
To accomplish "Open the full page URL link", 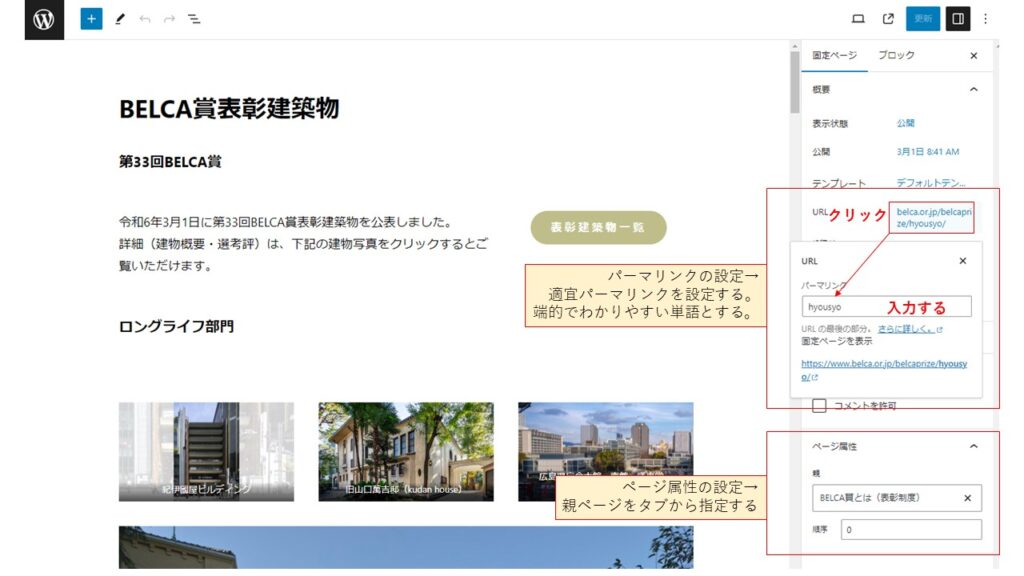I will click(x=884, y=370).
